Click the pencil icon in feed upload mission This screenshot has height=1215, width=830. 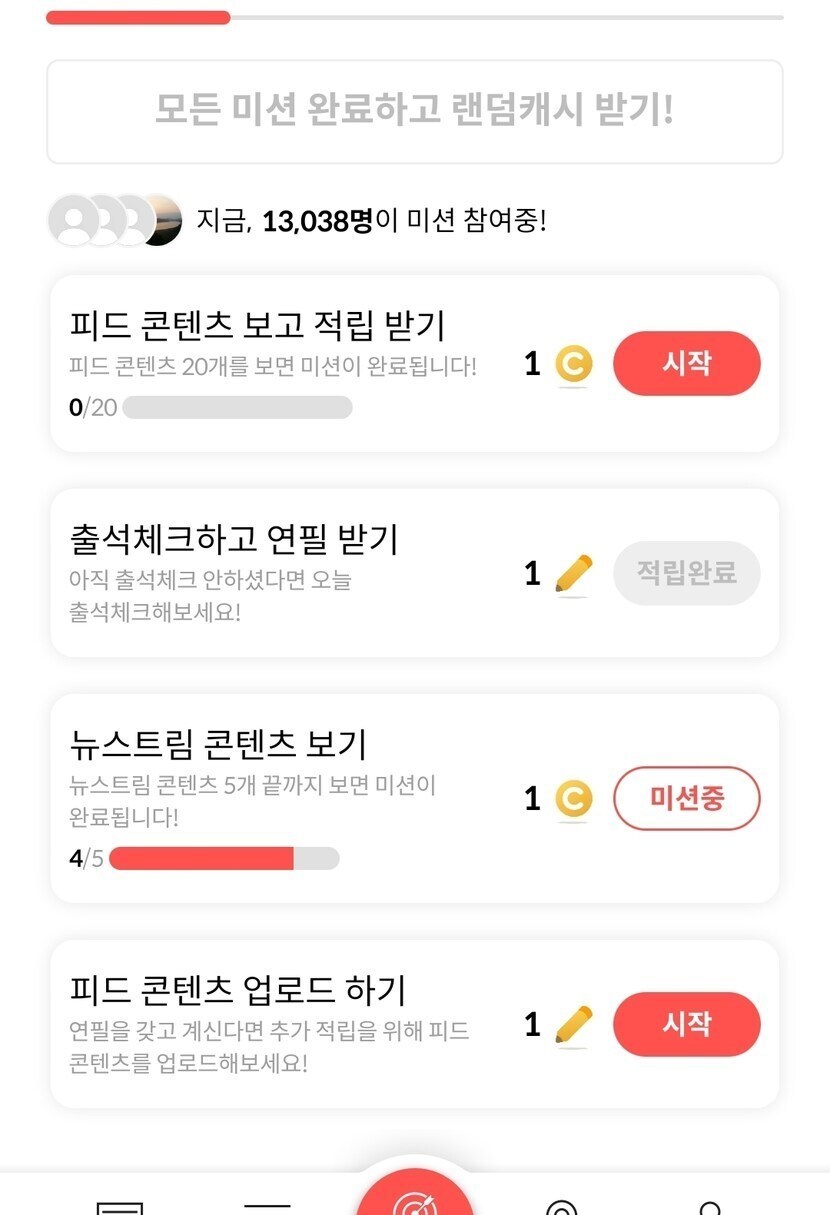[573, 1024]
